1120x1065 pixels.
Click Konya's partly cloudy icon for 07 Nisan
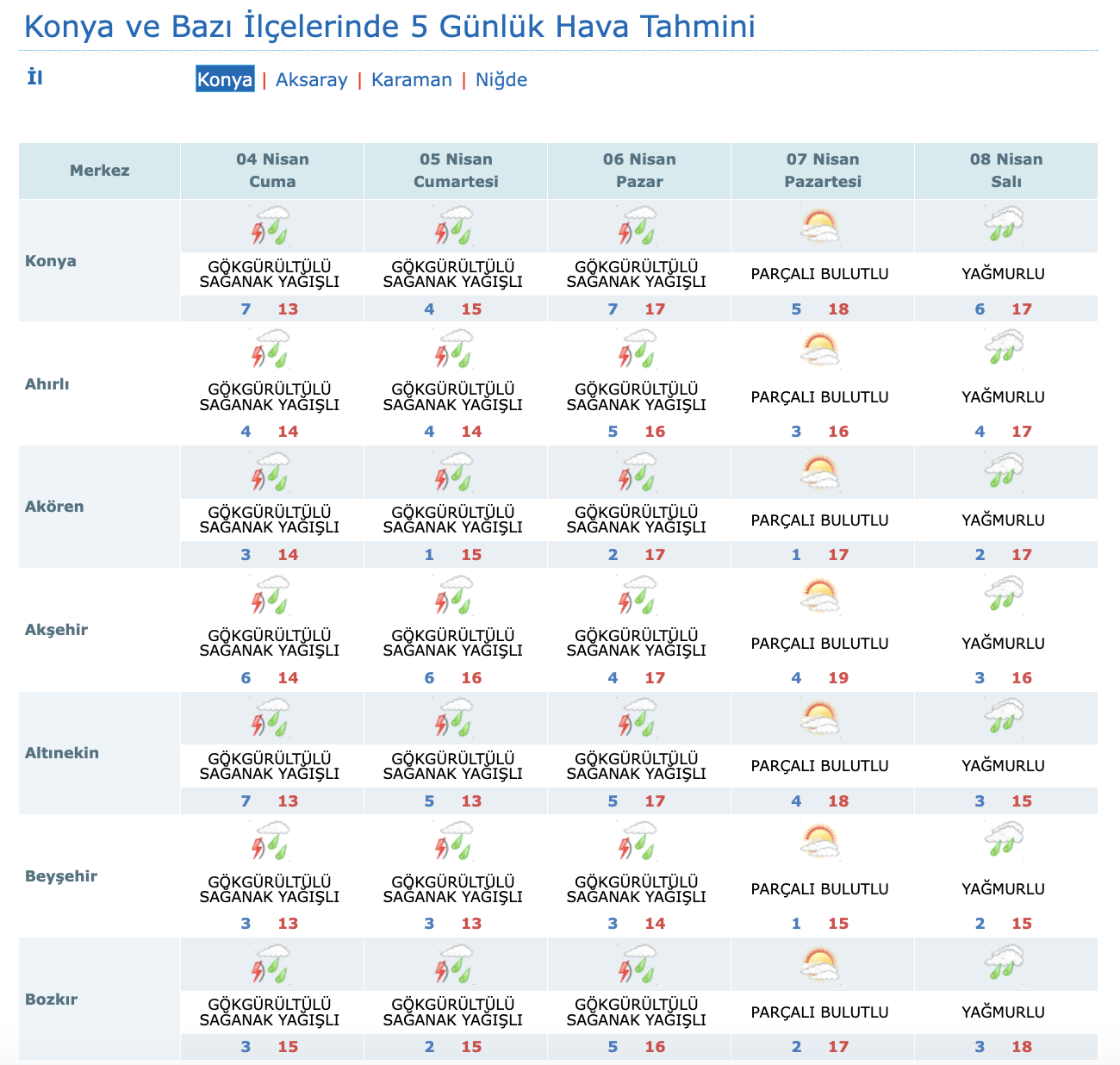click(818, 226)
